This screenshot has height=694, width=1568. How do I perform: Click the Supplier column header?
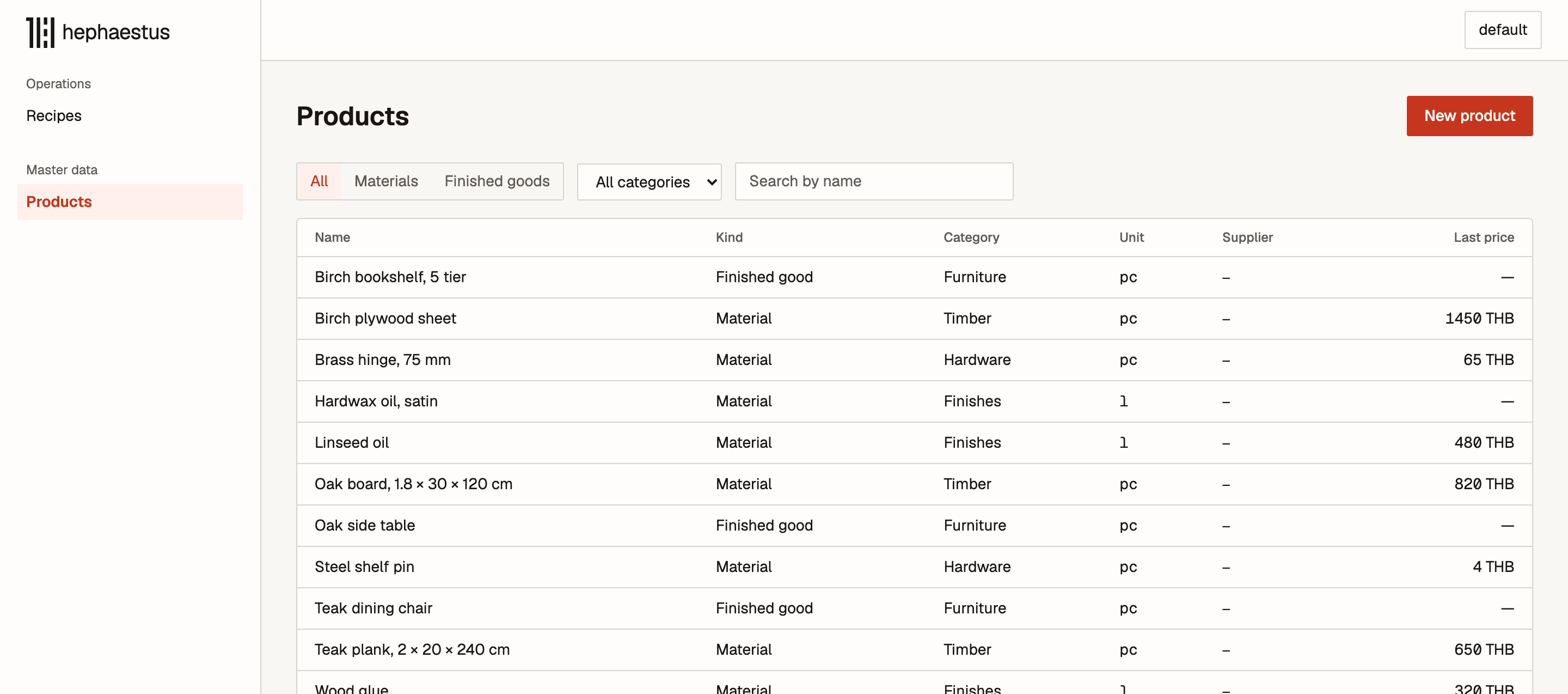[1247, 238]
